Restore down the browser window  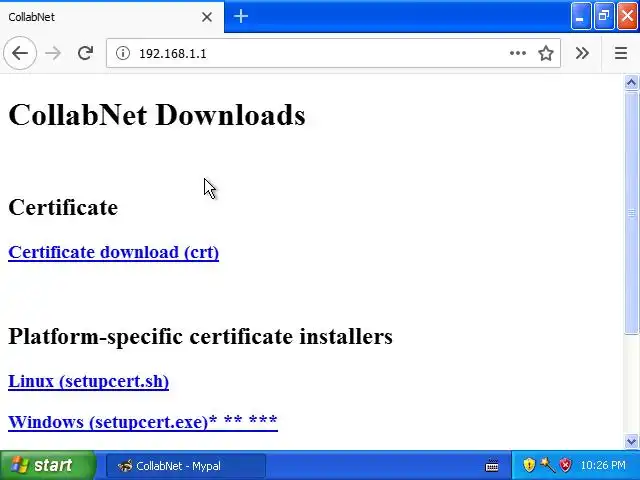point(604,16)
